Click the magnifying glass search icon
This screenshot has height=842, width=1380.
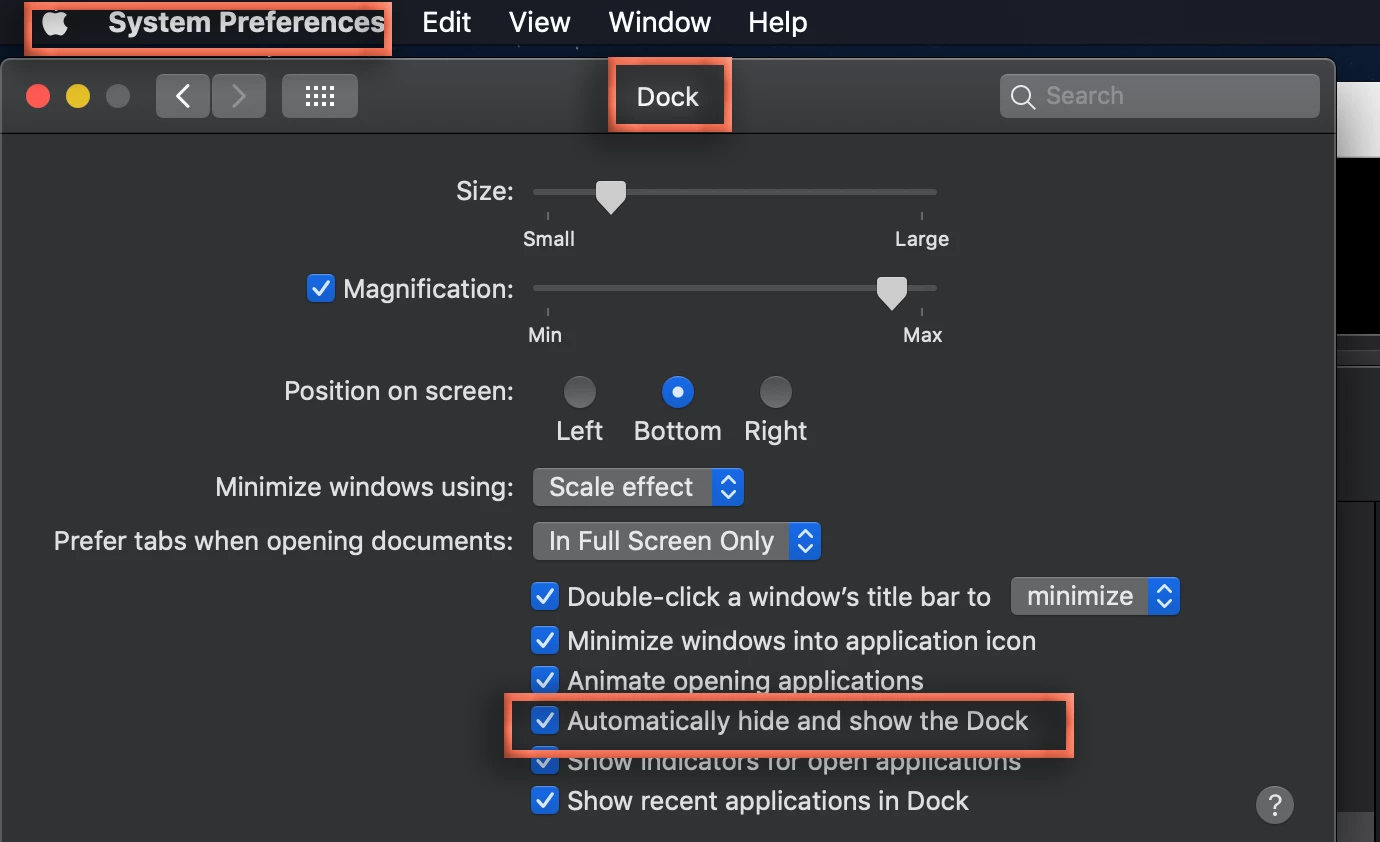tap(1022, 97)
